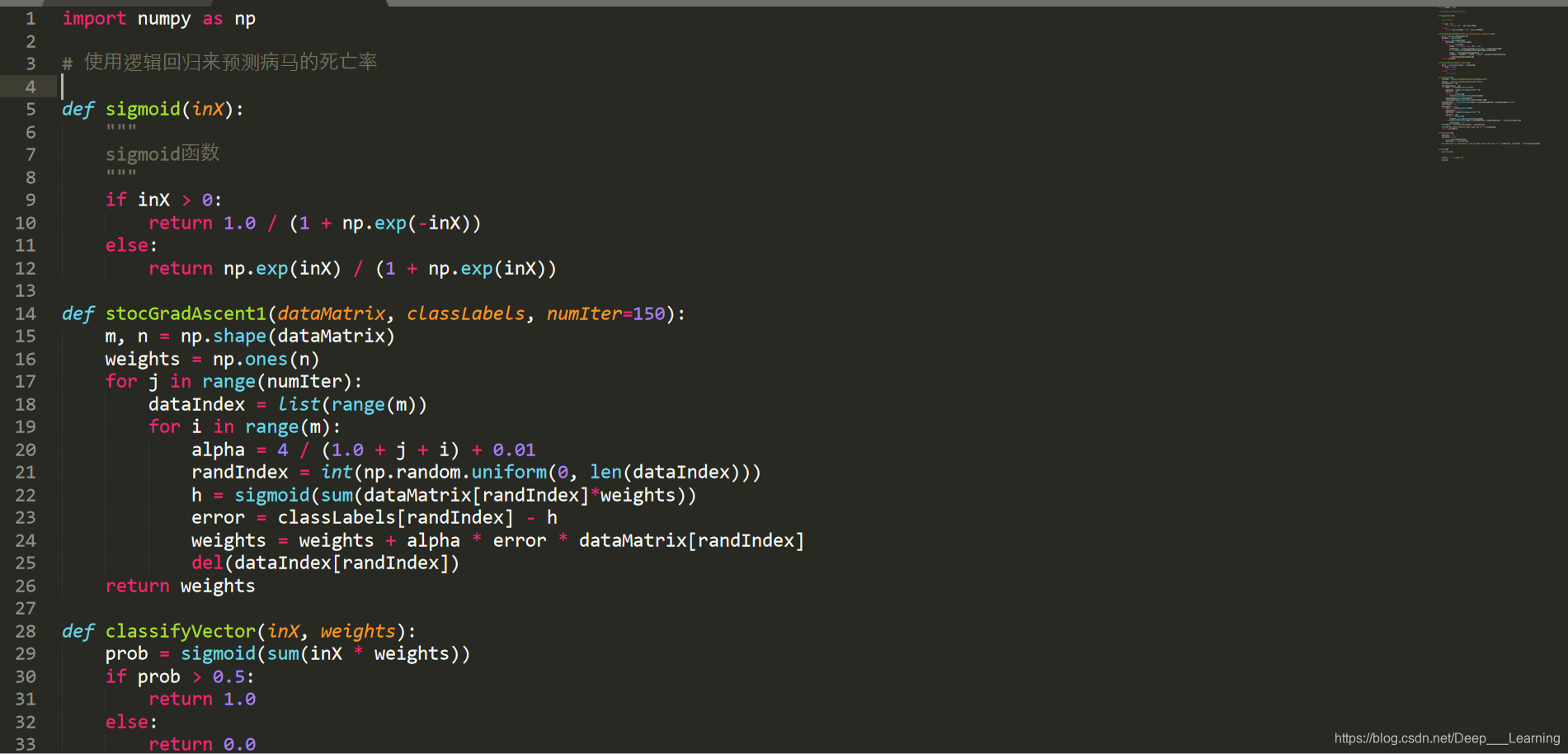The height and width of the screenshot is (754, 1568).
Task: Click 'return 1.0 / (1 + np.exp(-inX))' line
Action: (x=314, y=223)
